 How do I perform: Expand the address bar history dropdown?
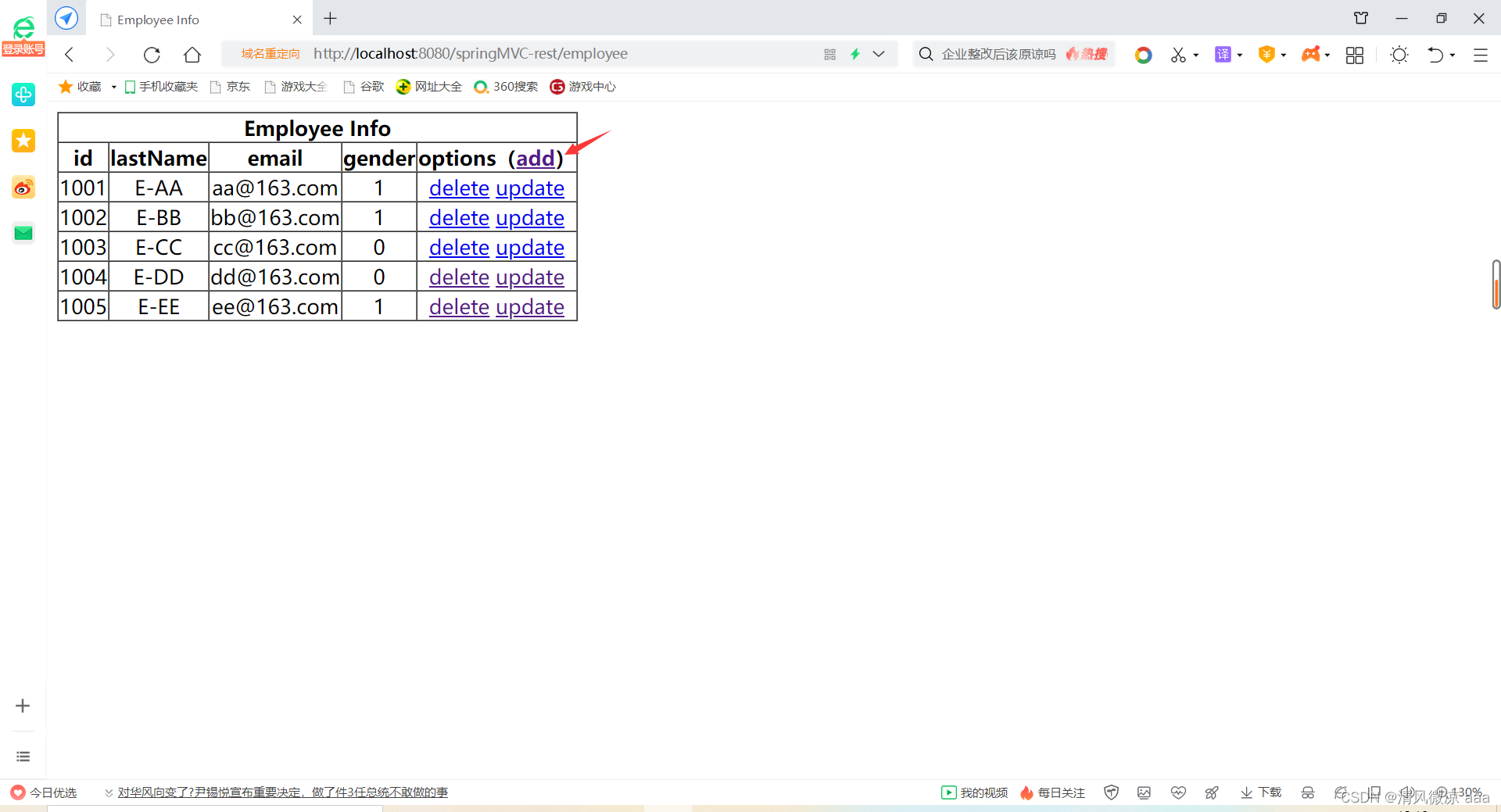879,54
